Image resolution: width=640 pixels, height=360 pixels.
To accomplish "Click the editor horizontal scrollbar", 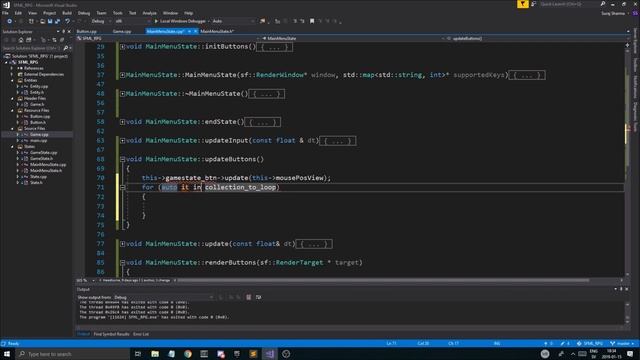I will click(384, 281).
